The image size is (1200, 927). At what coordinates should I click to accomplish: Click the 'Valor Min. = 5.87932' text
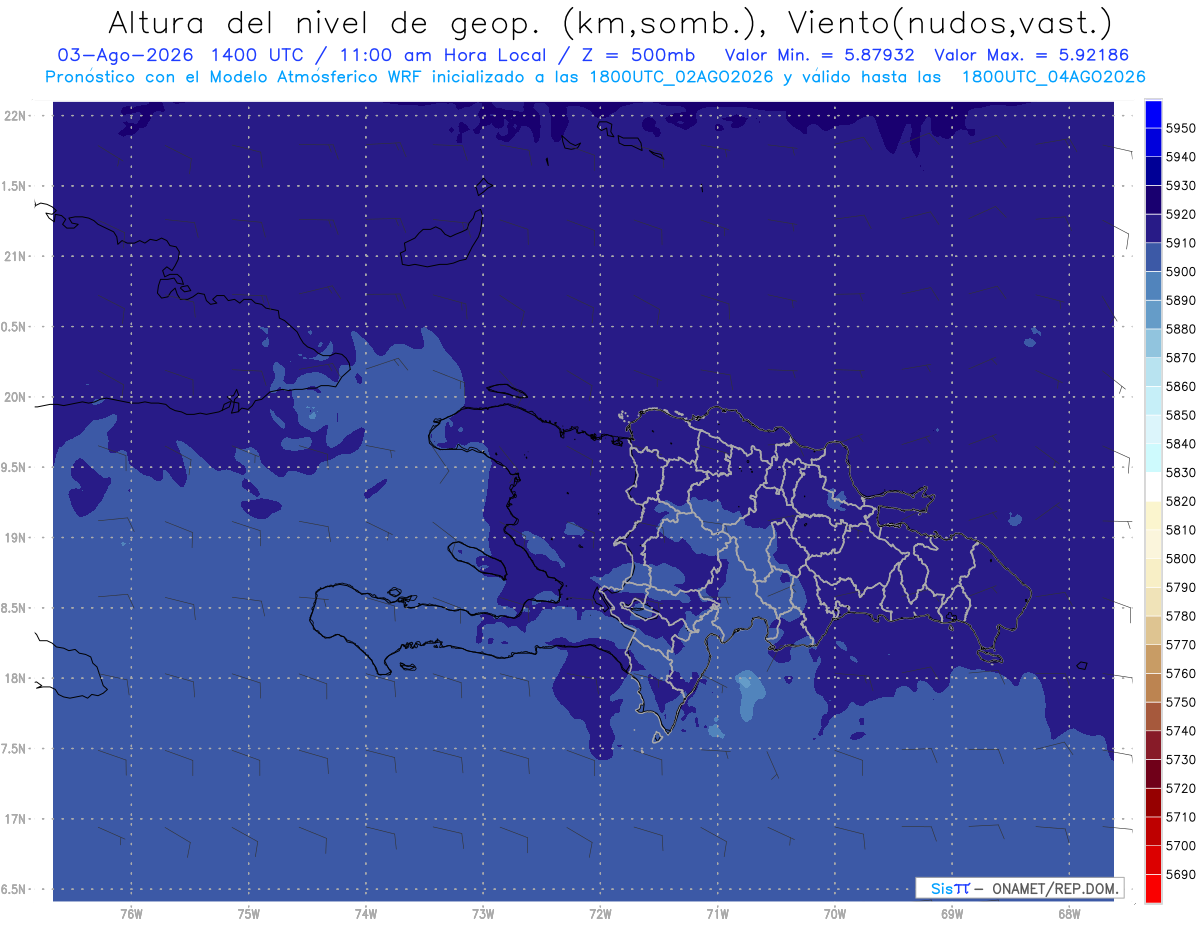(819, 56)
